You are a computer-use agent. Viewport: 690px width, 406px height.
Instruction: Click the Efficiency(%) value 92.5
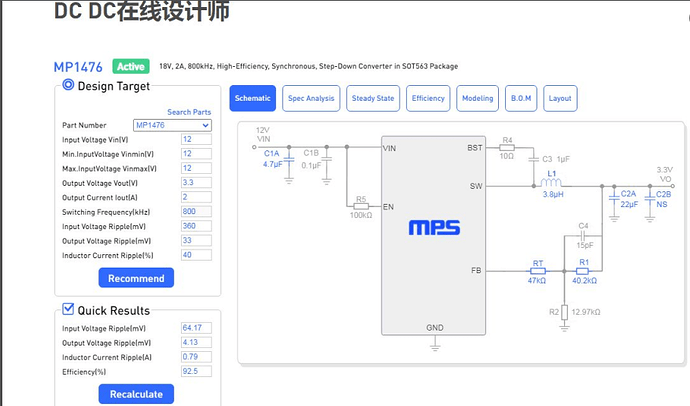[196, 371]
